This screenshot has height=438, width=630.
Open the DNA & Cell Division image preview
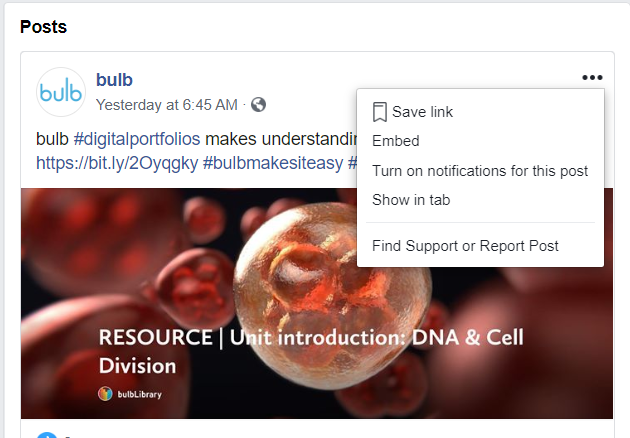coord(317,303)
